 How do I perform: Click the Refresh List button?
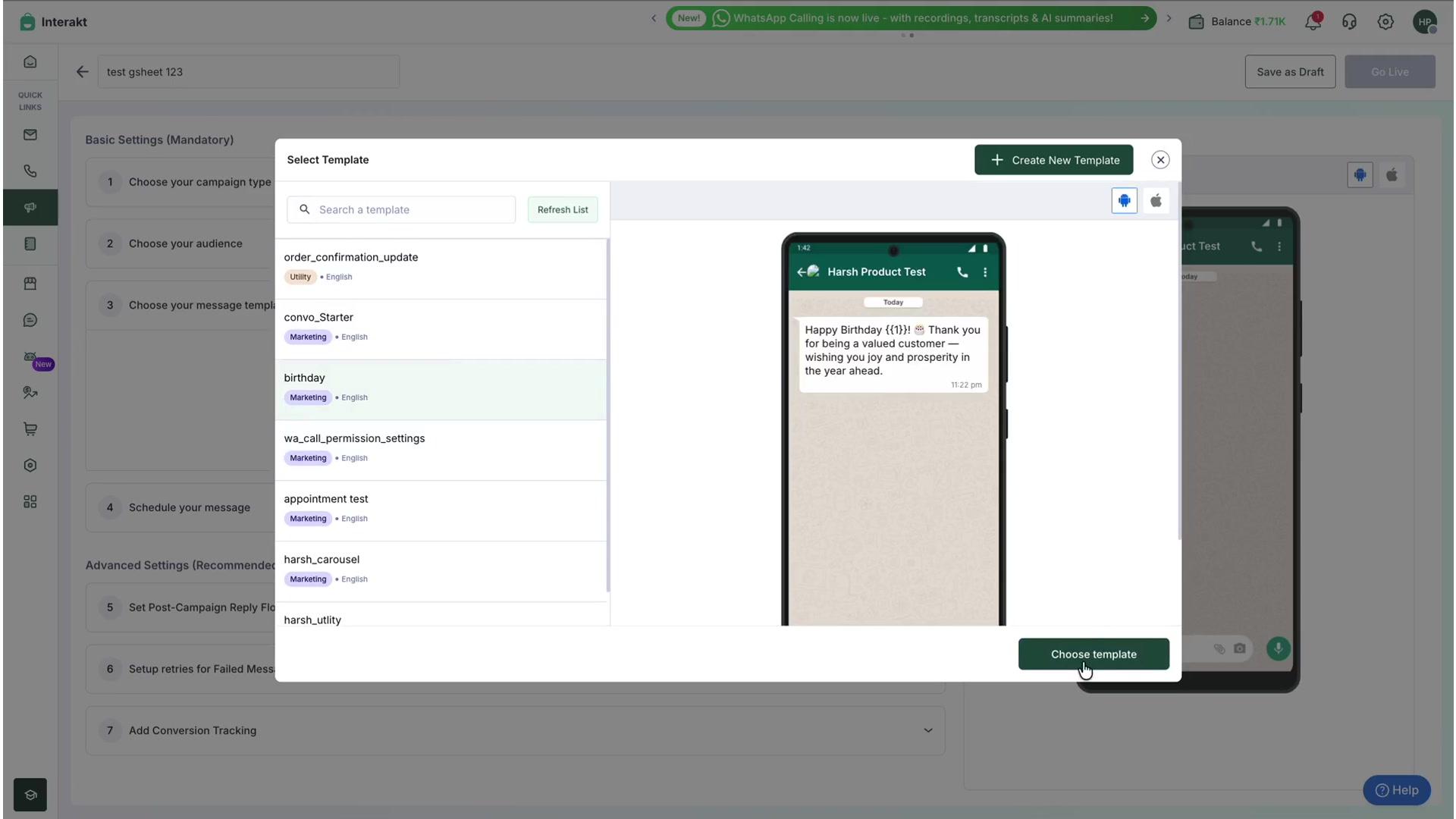point(563,209)
